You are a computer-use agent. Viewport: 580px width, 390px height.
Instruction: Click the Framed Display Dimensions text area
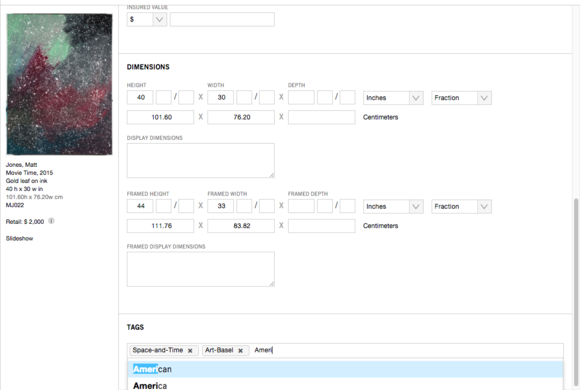point(200,269)
